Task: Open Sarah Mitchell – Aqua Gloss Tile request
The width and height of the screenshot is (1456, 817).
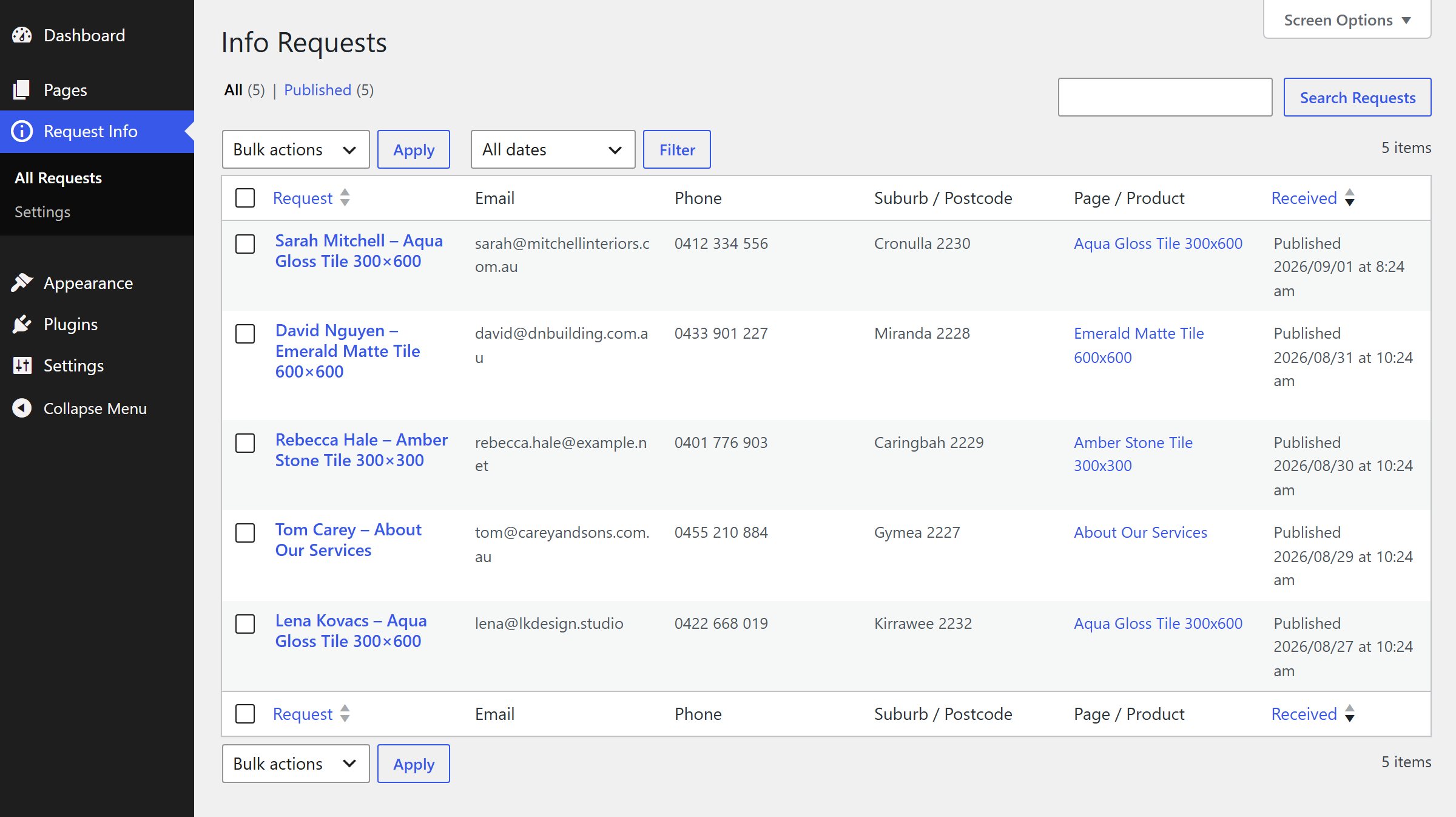Action: click(359, 251)
